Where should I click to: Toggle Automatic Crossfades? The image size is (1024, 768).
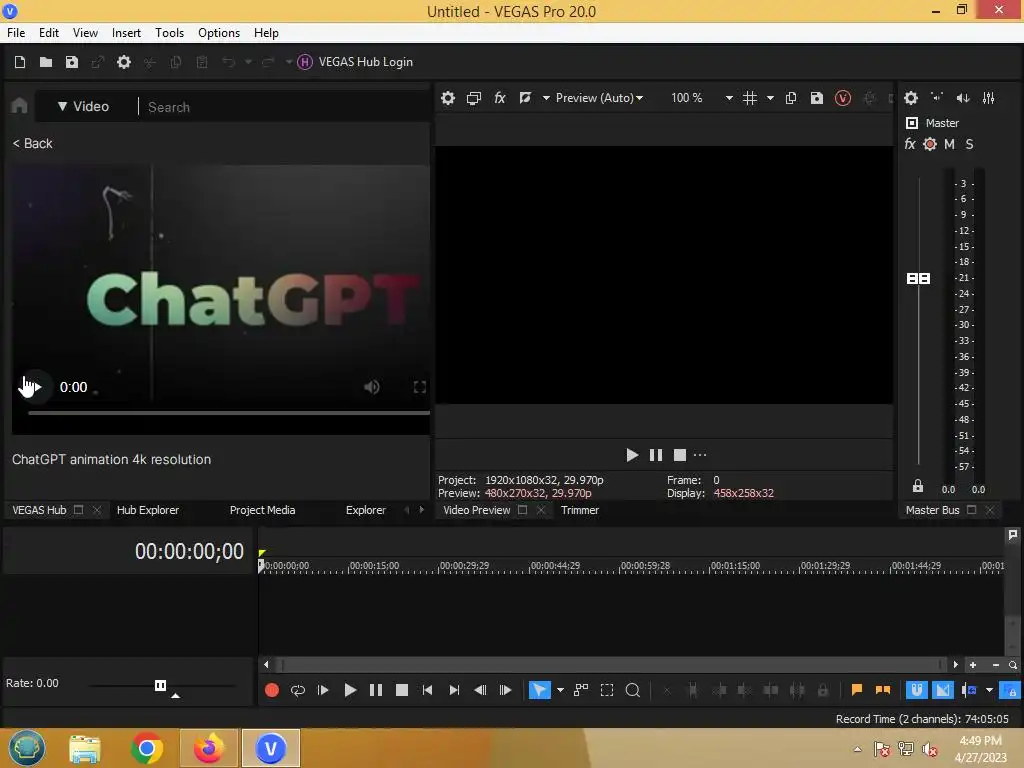[942, 690]
